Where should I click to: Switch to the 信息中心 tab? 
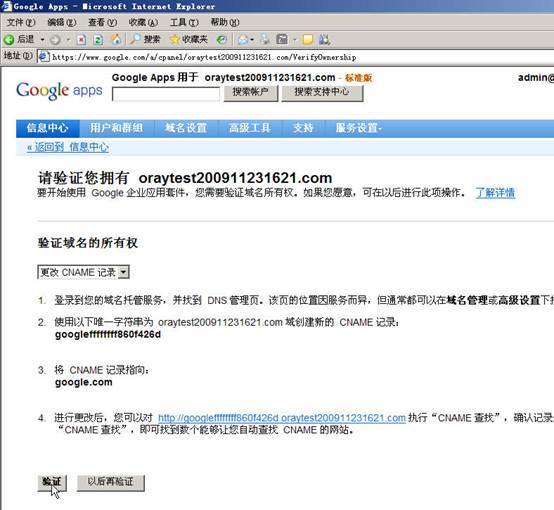pyautogui.click(x=48, y=128)
